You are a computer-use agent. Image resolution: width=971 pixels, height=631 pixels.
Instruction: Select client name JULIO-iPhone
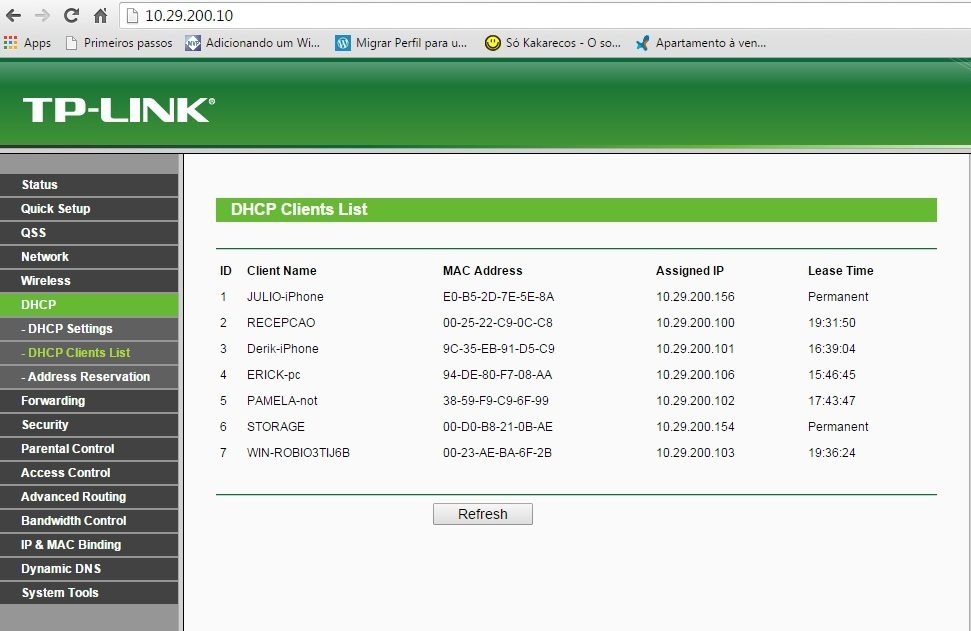coord(285,297)
